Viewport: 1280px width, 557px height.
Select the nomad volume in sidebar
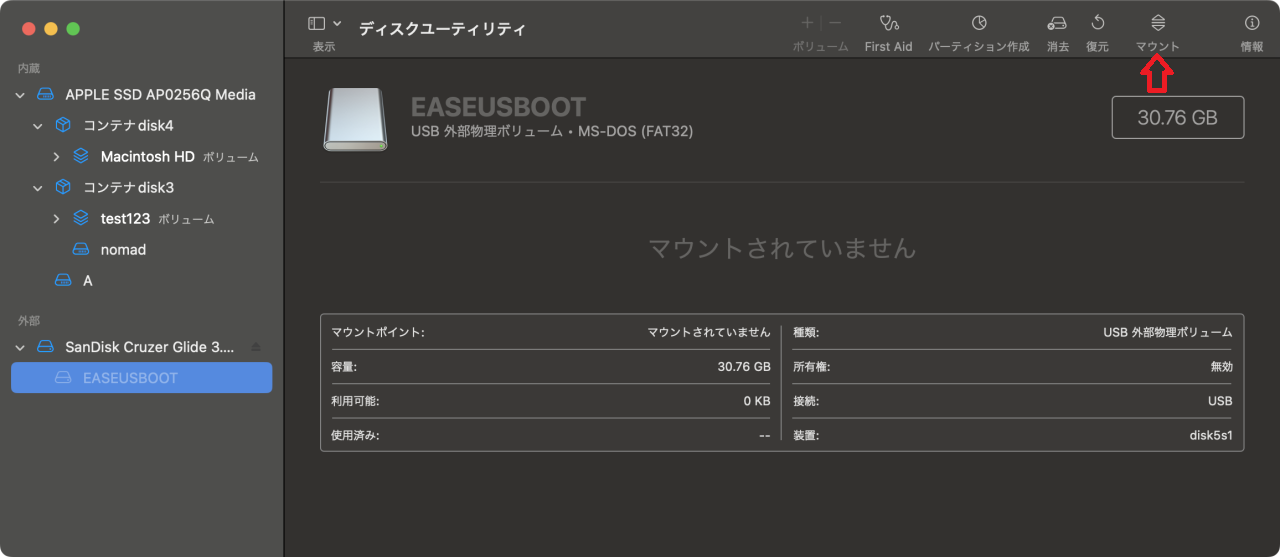click(123, 250)
